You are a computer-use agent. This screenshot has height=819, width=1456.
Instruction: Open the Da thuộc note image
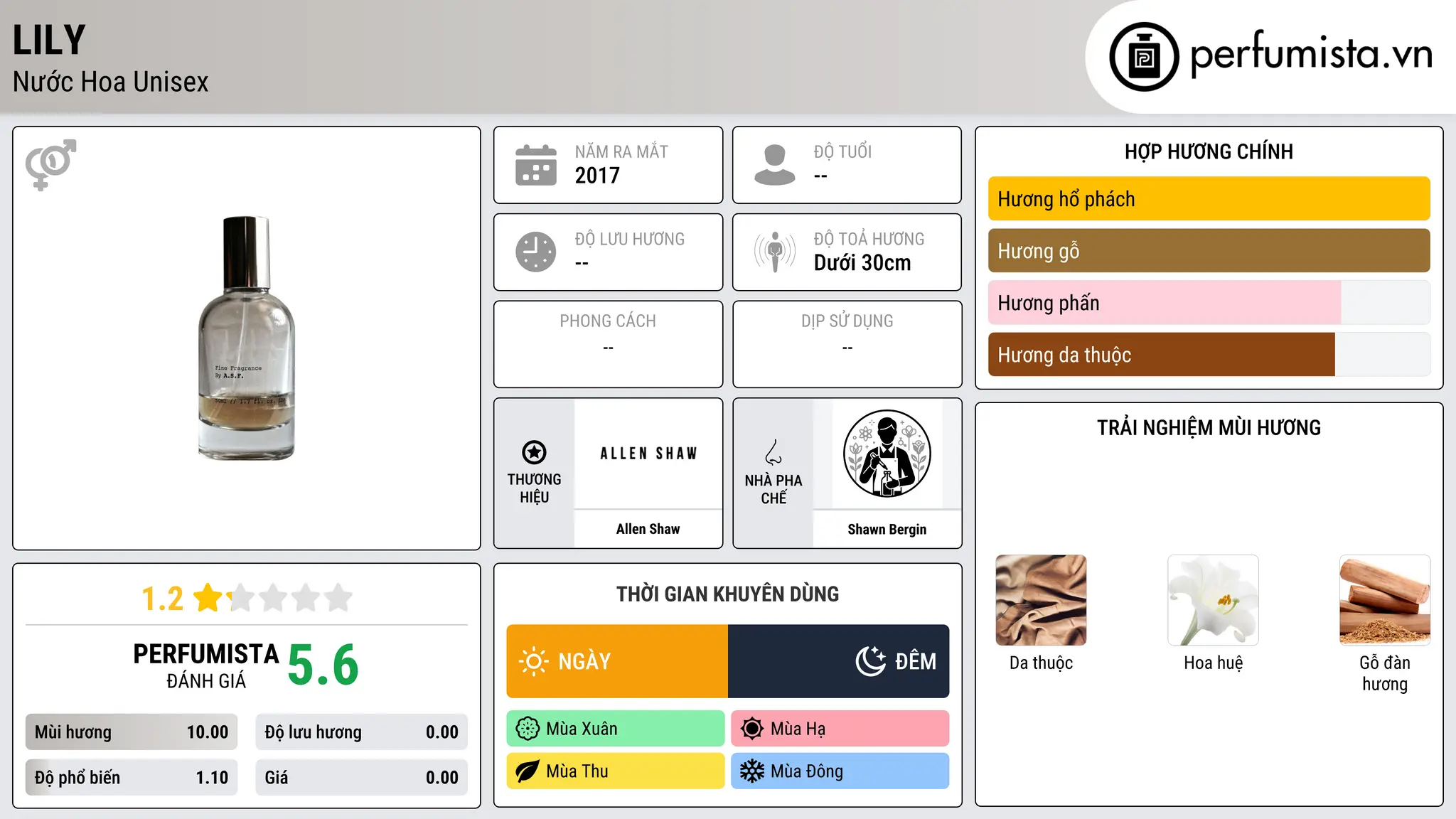coord(1041,600)
